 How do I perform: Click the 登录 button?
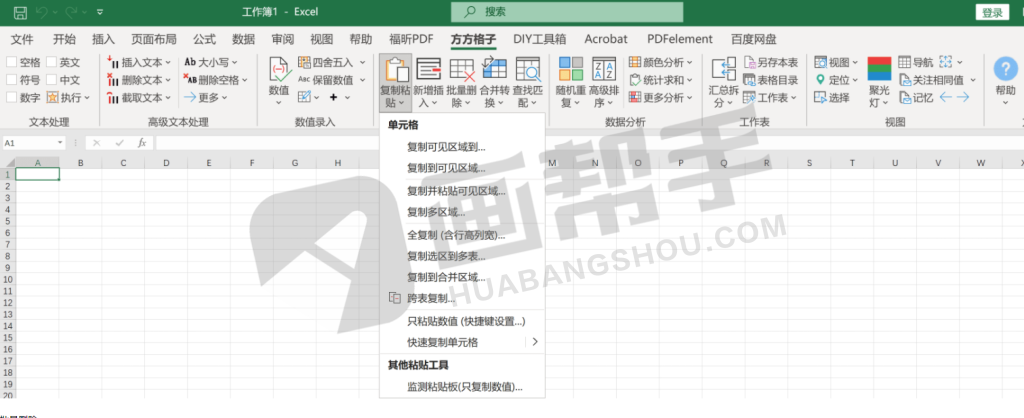coord(992,12)
